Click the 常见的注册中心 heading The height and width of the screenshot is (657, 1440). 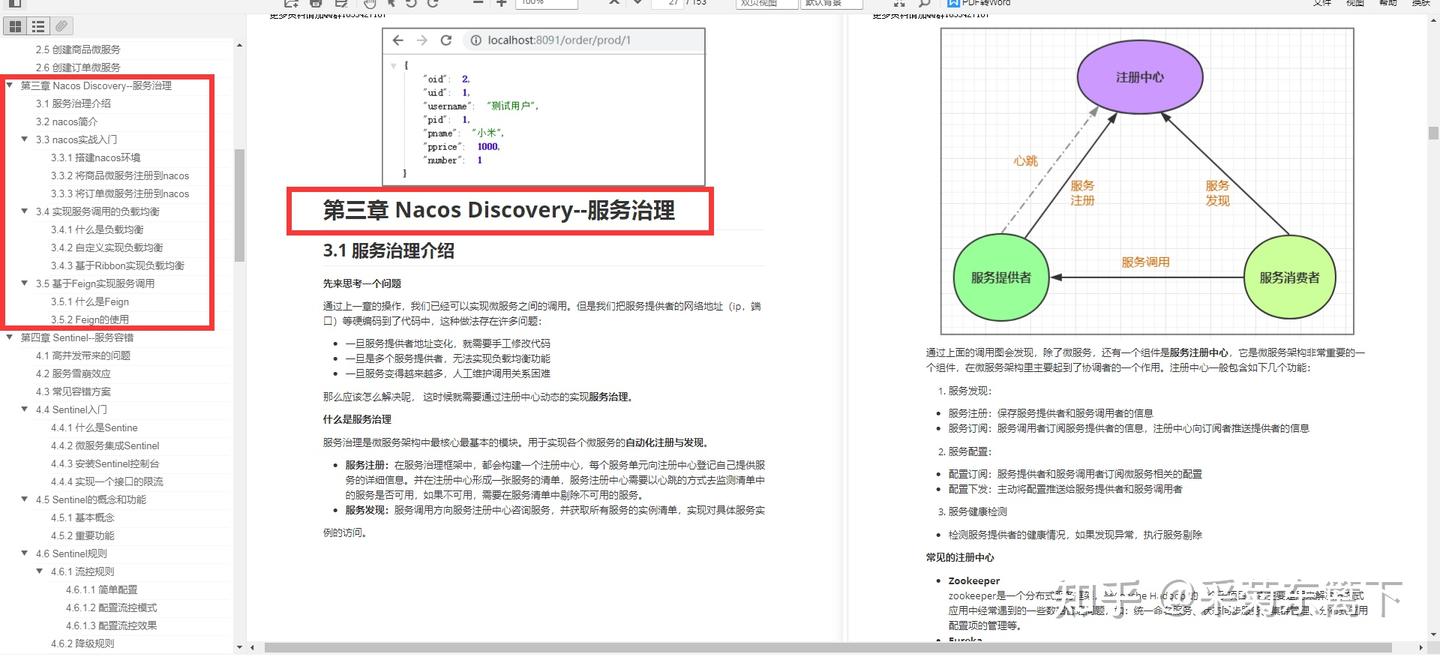(960, 558)
